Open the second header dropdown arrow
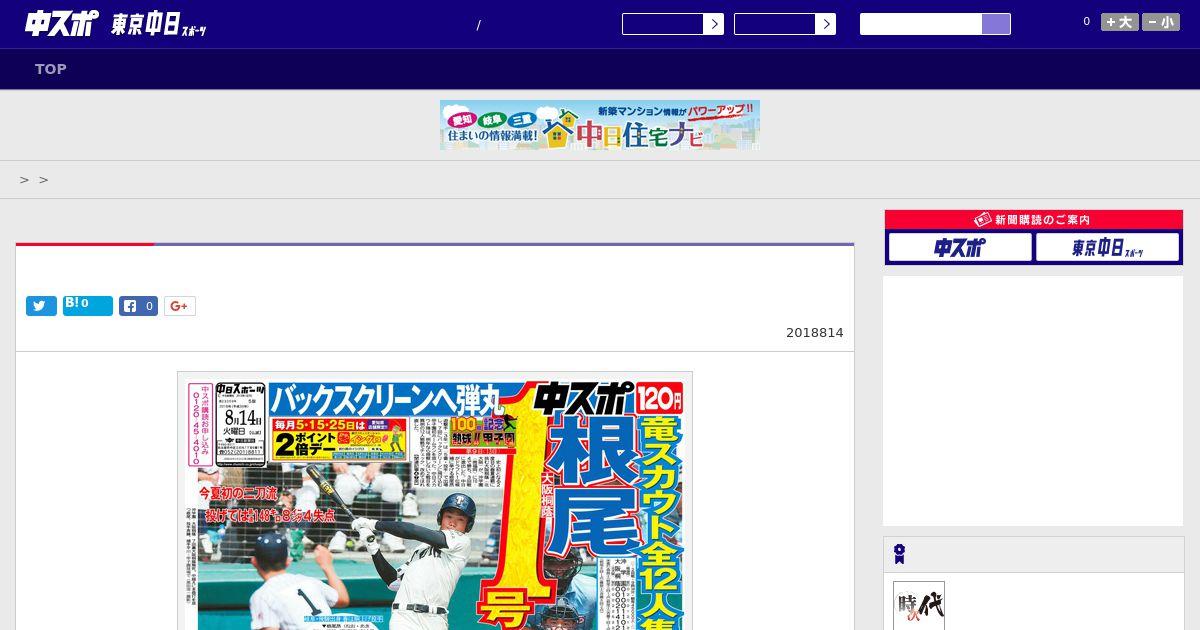 point(825,24)
